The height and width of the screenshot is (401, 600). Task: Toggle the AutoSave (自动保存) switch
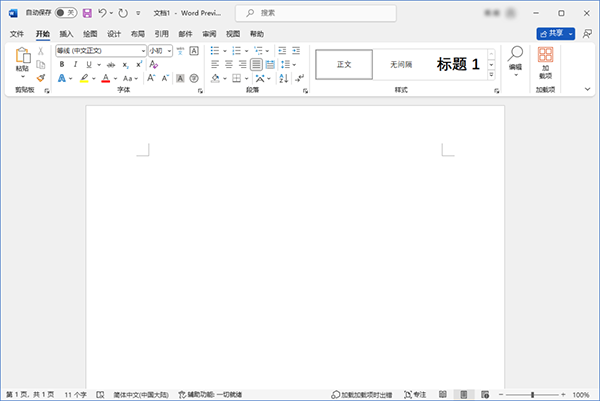tap(65, 13)
